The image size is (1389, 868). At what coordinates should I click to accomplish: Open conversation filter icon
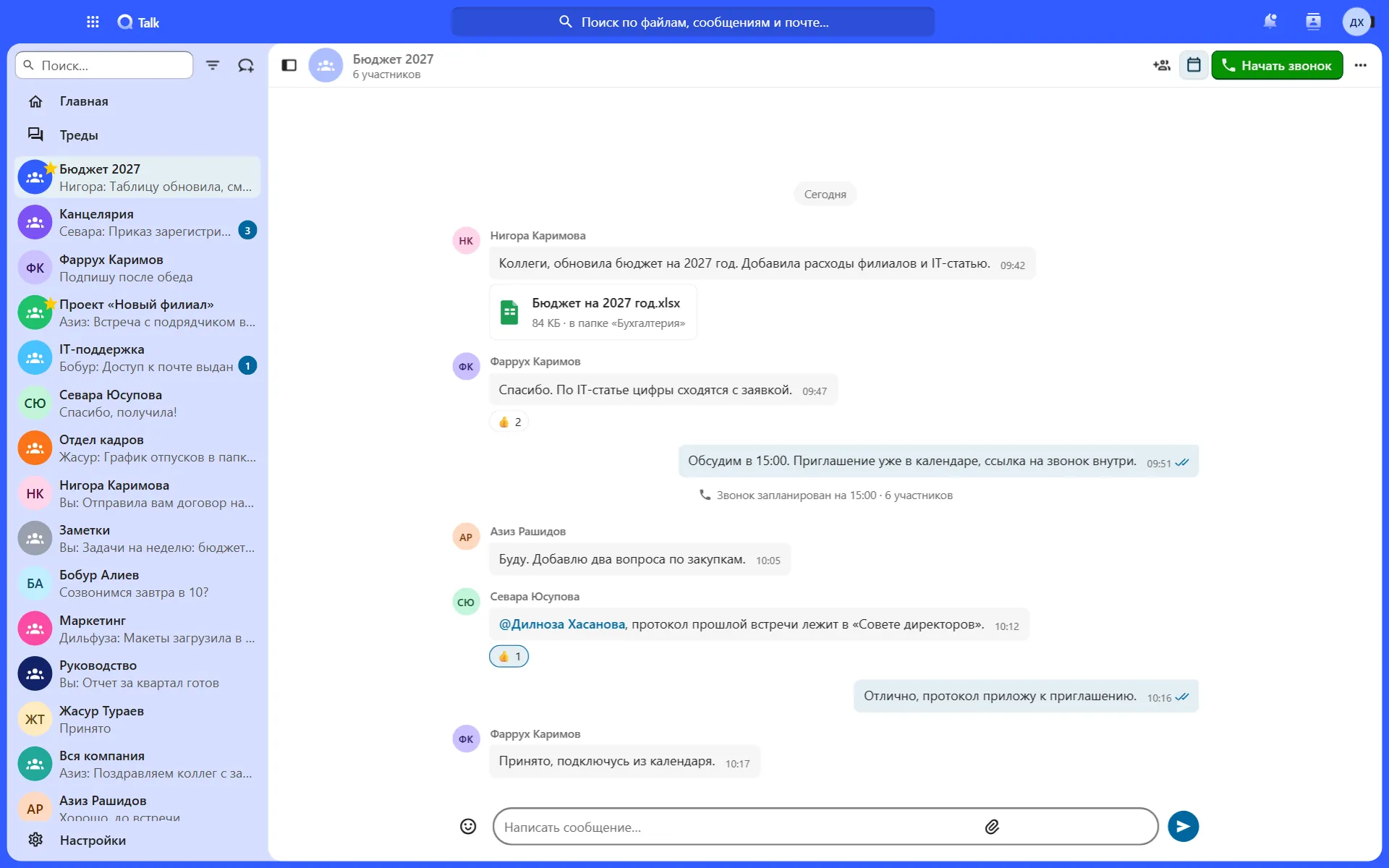(213, 65)
